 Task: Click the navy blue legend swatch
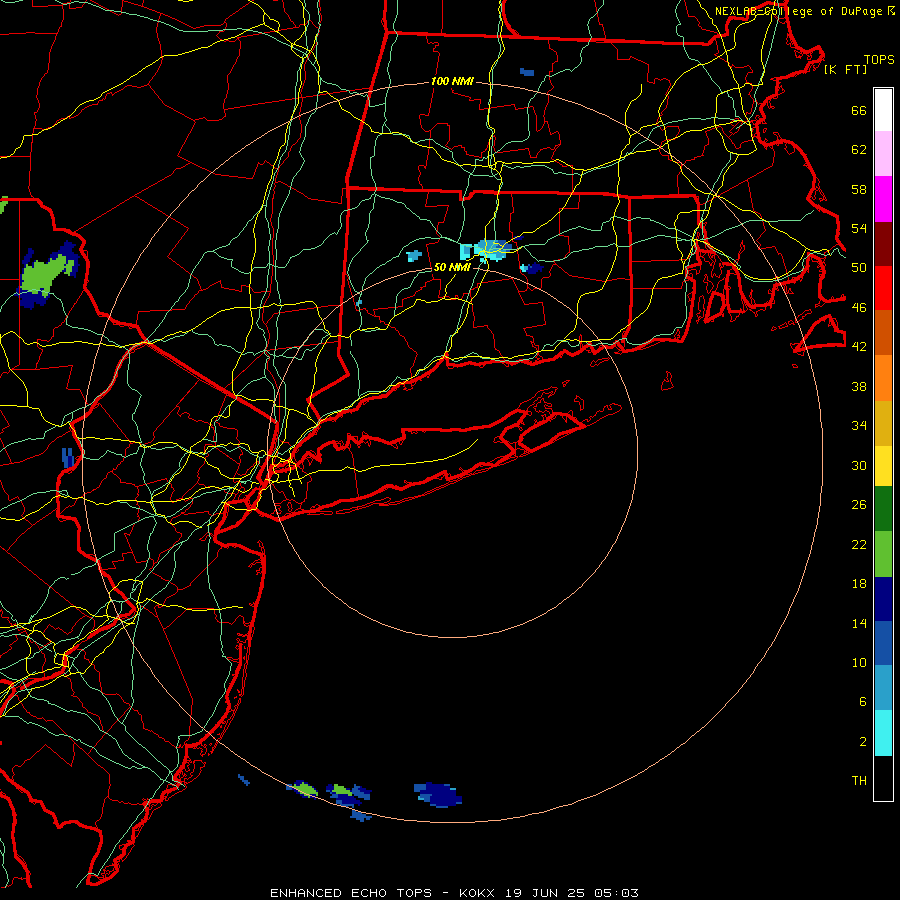(883, 599)
